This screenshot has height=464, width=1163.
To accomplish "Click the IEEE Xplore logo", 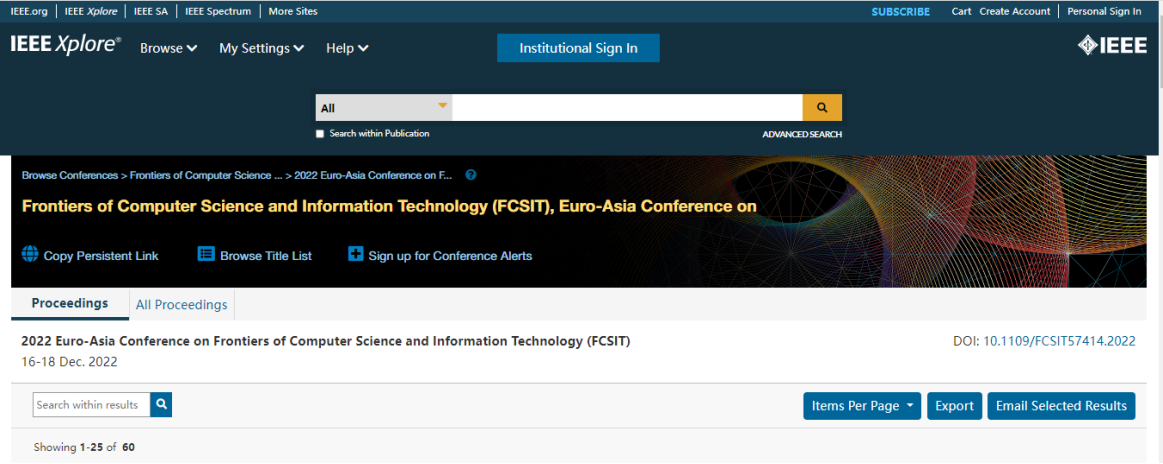I will pos(65,45).
